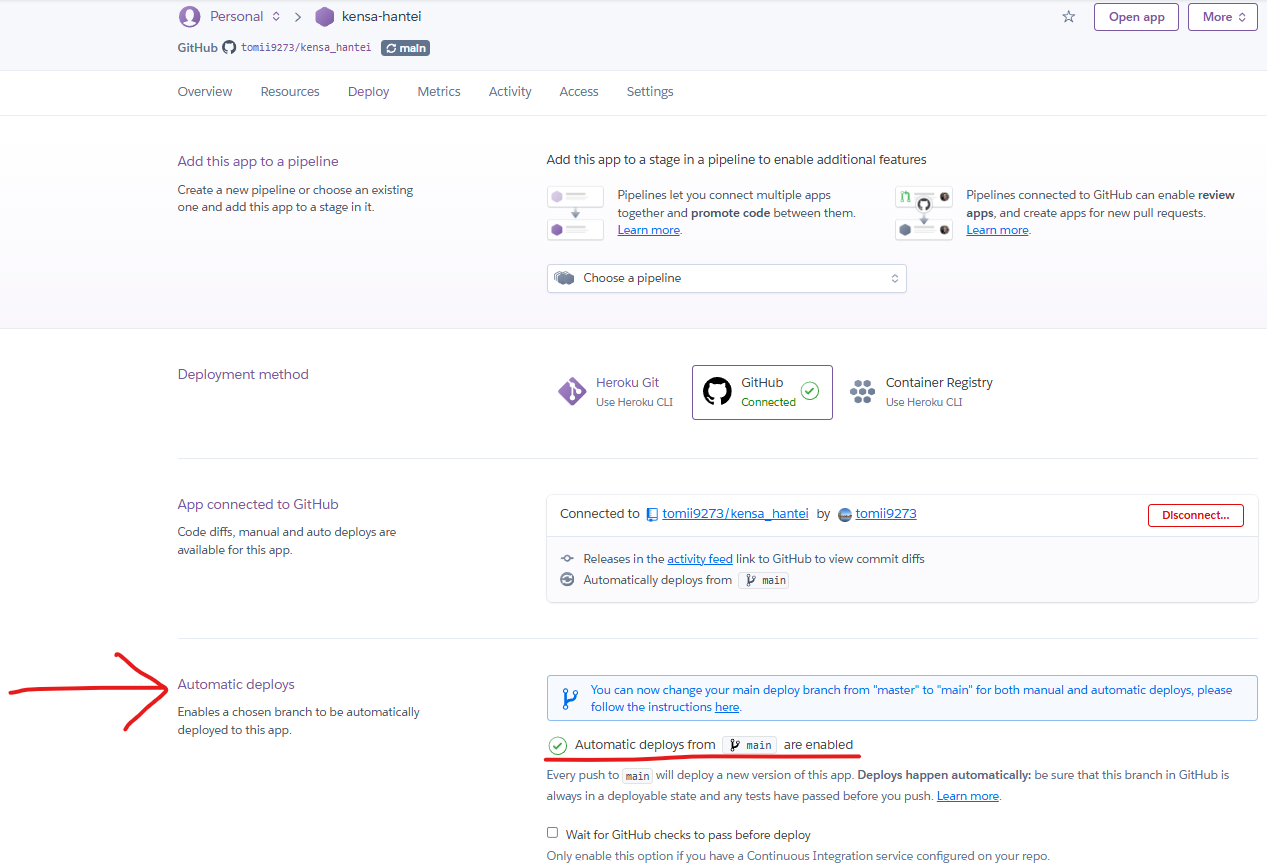This screenshot has width=1267, height=868.
Task: Open the tomii9273 user profile link
Action: 886,514
